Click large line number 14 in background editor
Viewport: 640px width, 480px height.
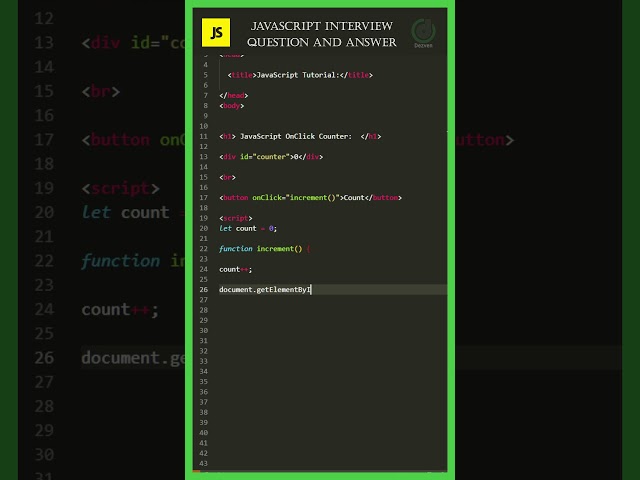(44, 67)
